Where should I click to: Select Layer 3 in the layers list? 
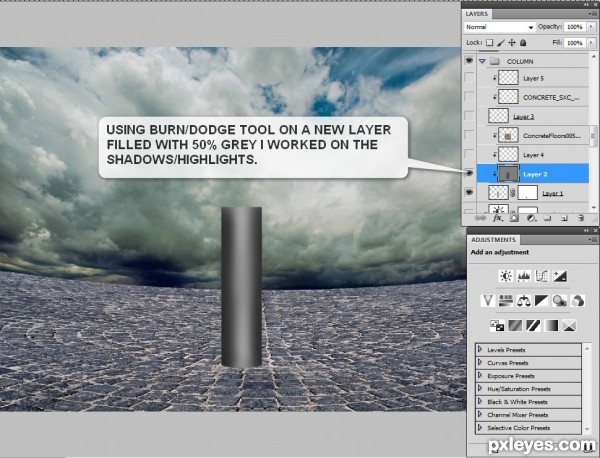(x=533, y=116)
